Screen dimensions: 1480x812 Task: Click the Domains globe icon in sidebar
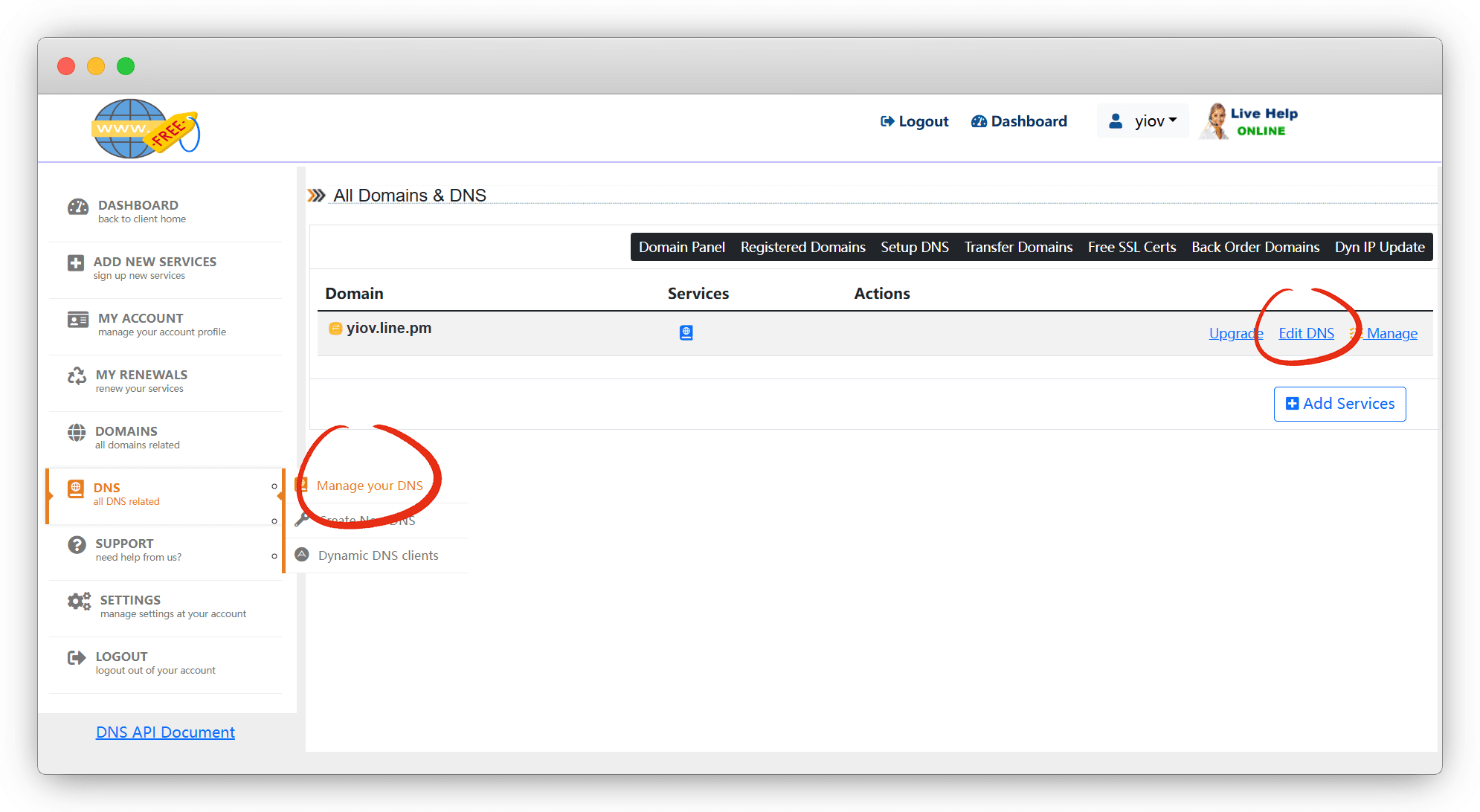77,433
